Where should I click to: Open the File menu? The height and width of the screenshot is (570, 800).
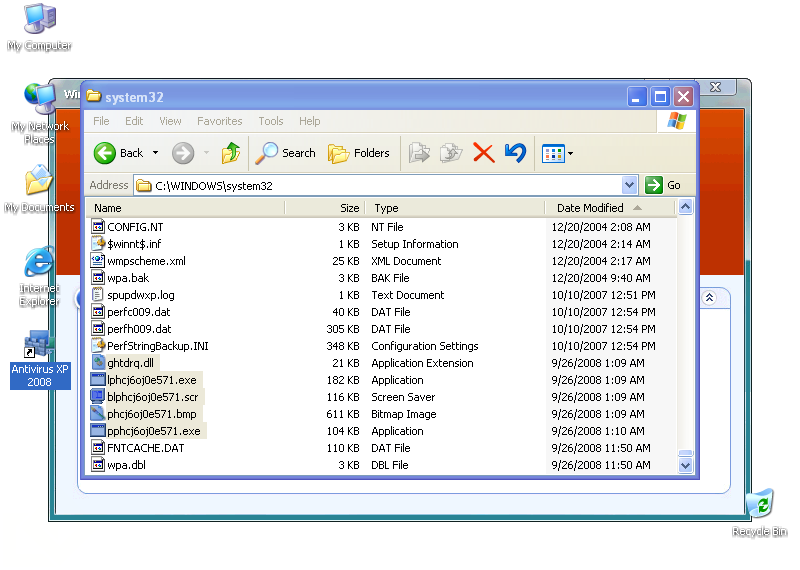point(101,121)
